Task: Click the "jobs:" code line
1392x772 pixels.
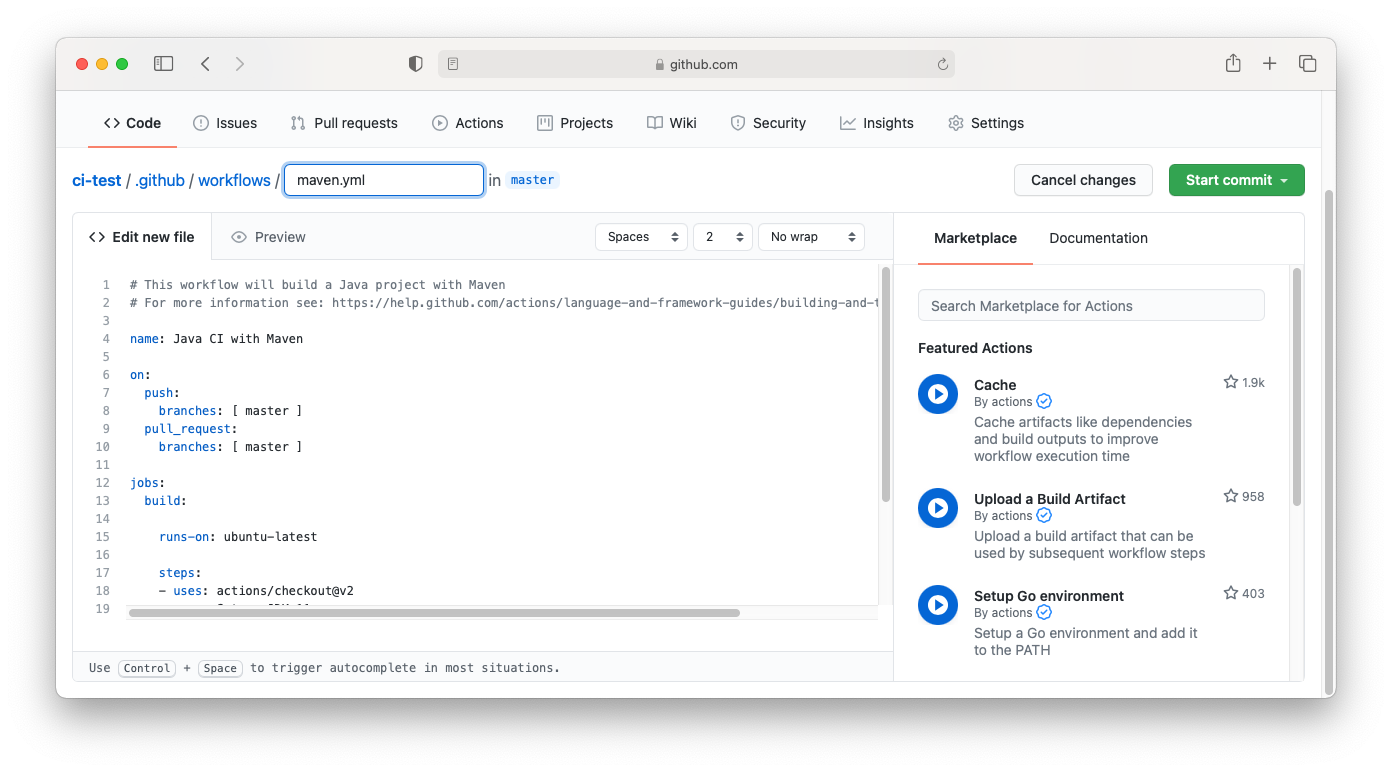Action: click(148, 483)
